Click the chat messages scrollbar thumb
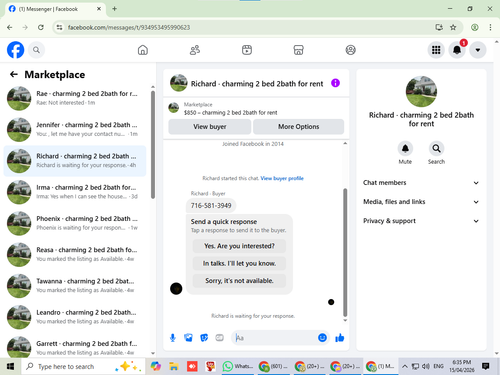 click(345, 253)
